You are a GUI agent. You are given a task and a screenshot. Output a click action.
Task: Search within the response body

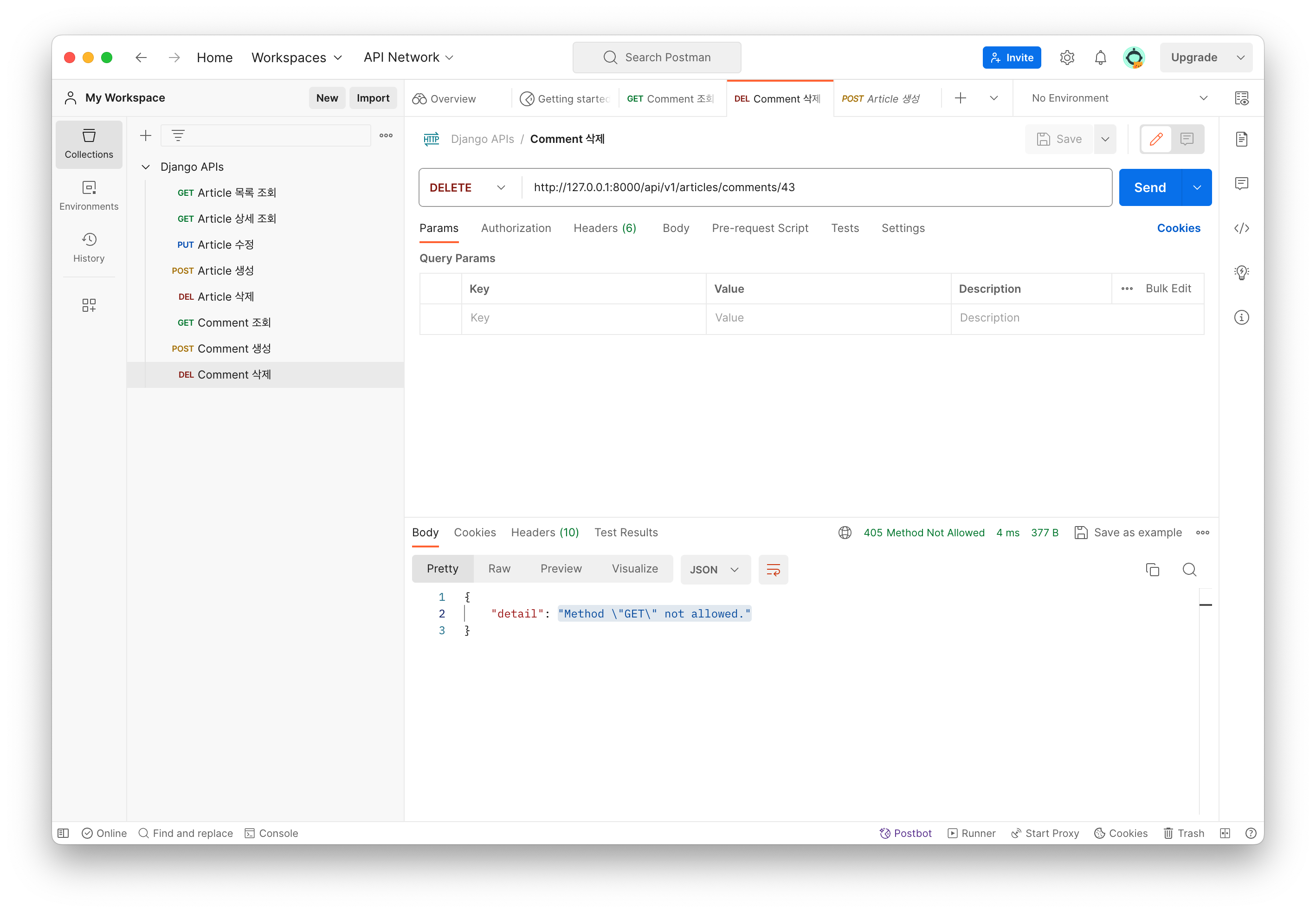(1189, 569)
